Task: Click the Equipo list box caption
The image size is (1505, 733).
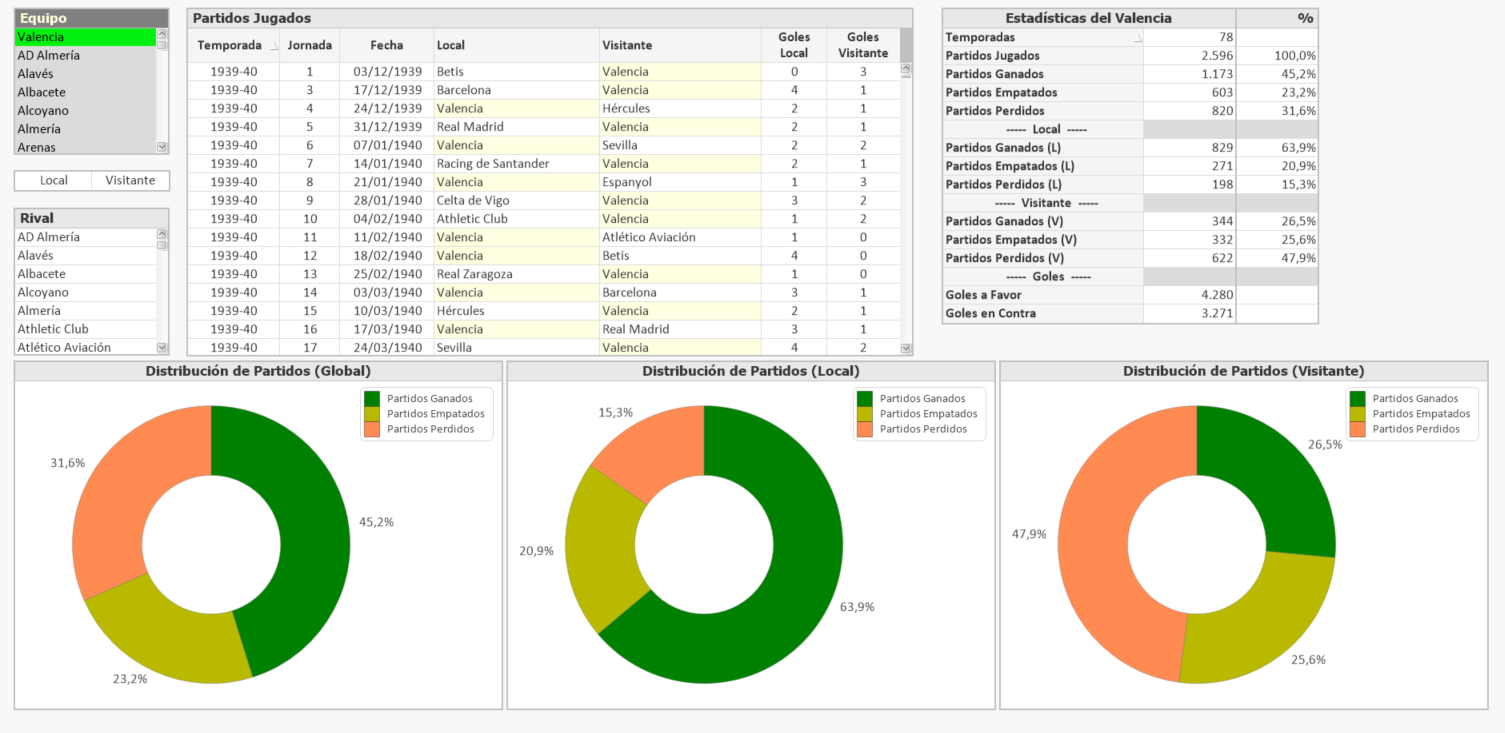Action: point(91,18)
